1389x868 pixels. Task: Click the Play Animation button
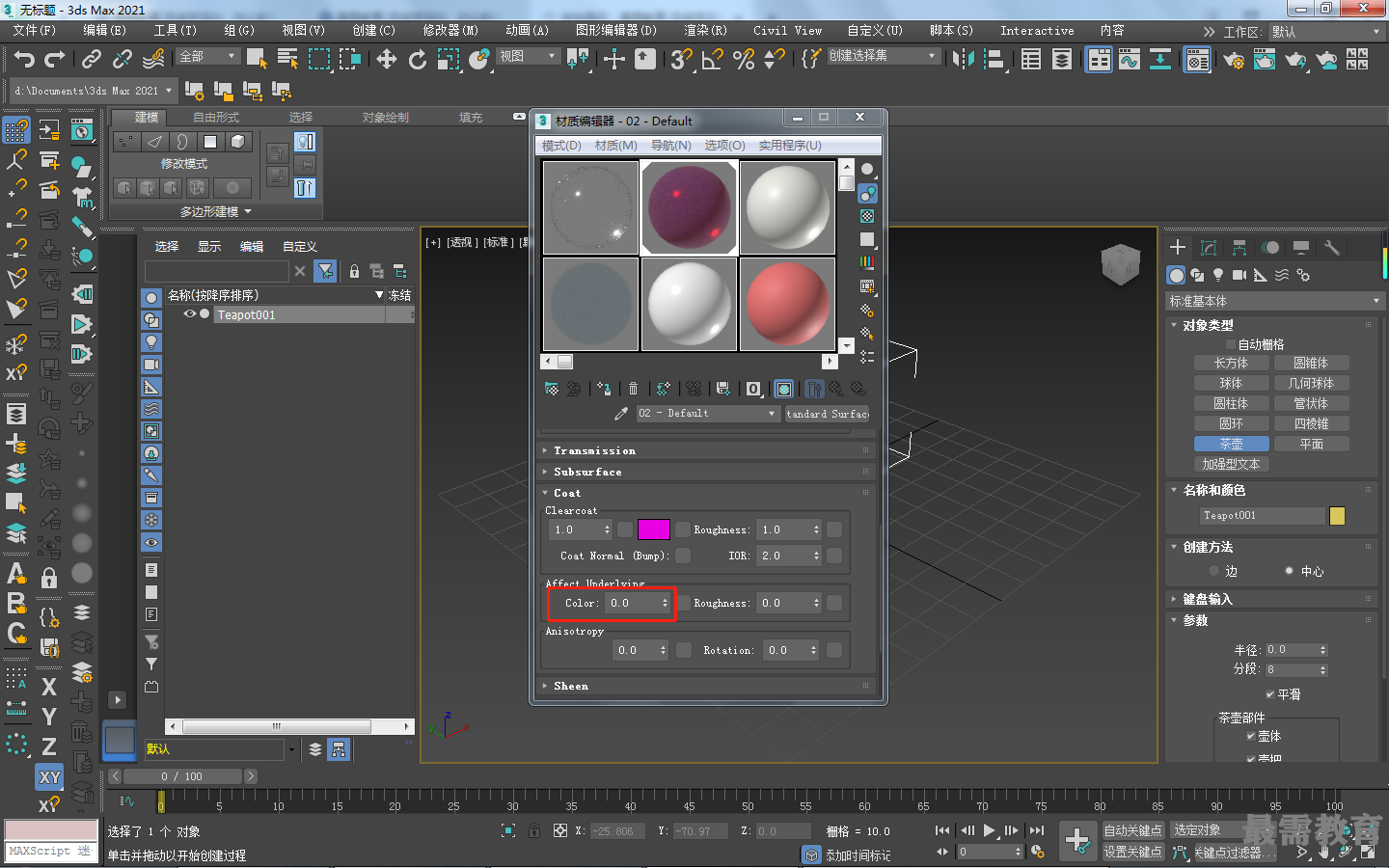click(989, 830)
